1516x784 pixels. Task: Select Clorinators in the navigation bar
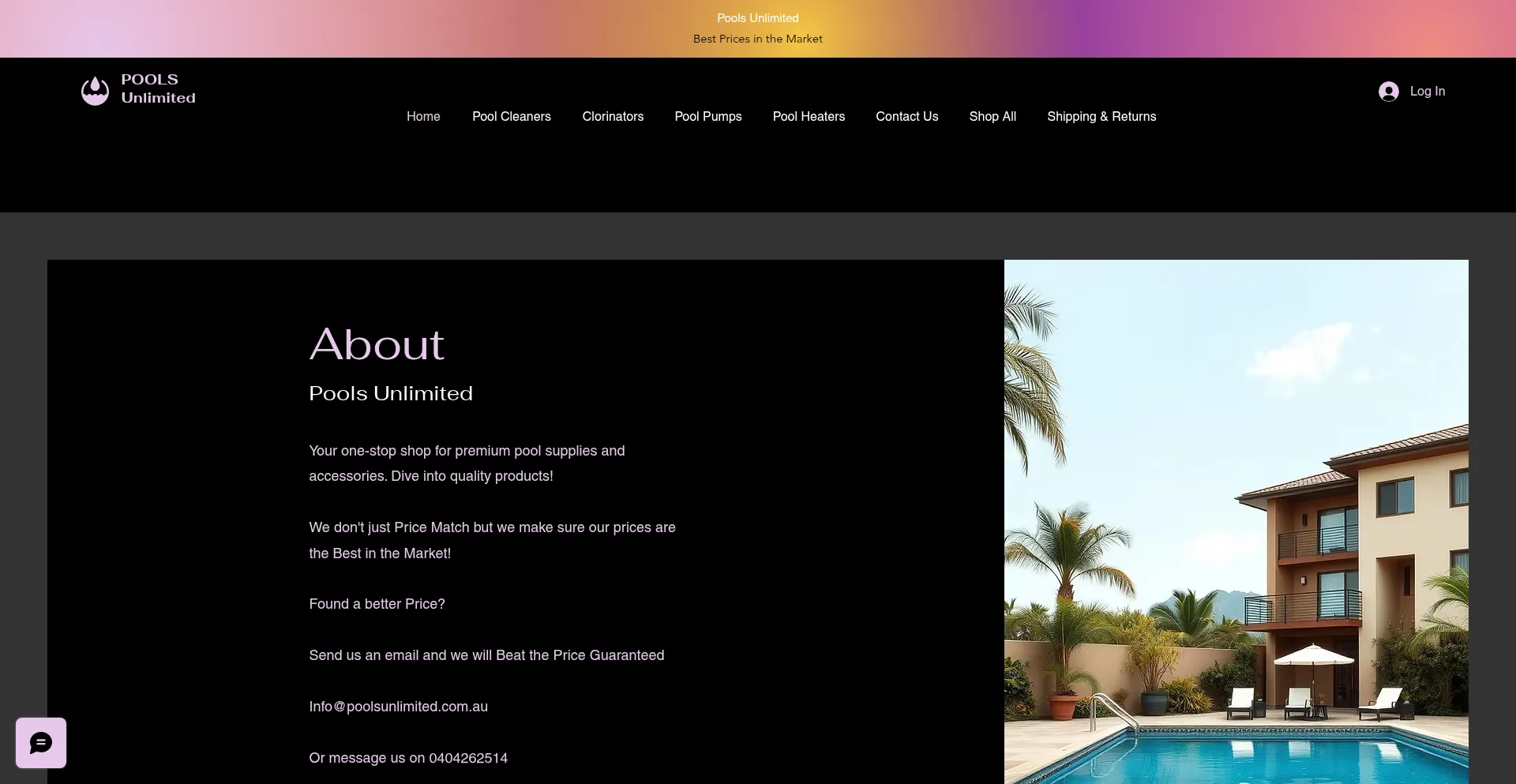(613, 117)
